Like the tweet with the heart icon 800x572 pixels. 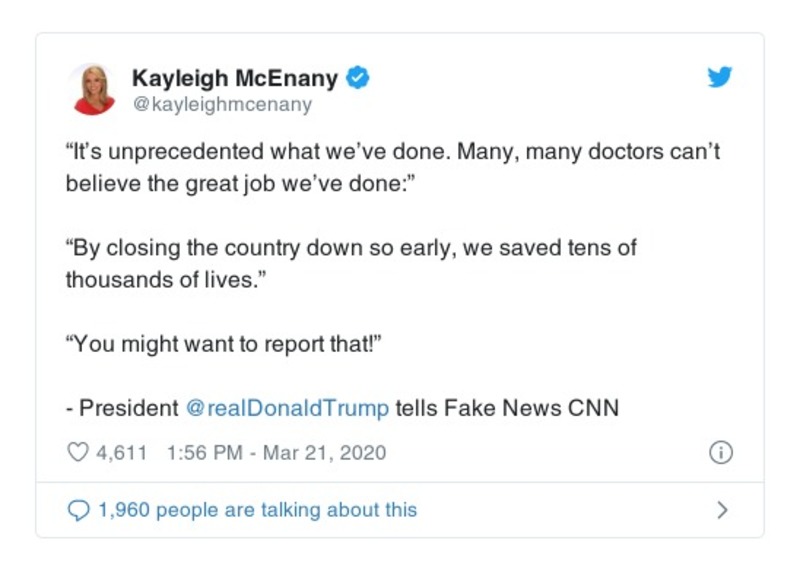coord(77,453)
